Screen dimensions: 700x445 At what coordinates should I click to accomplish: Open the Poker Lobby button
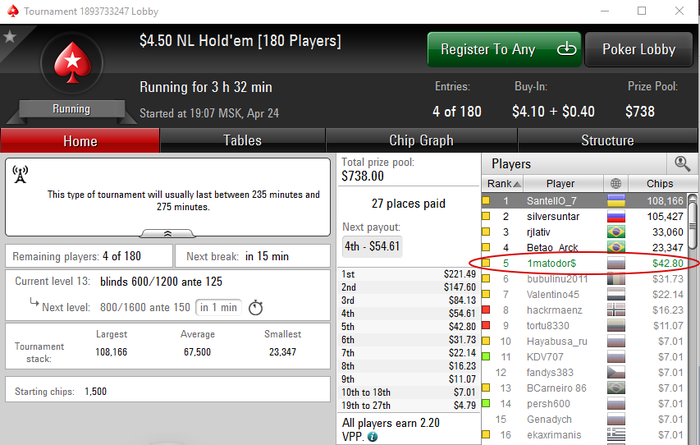click(x=638, y=49)
